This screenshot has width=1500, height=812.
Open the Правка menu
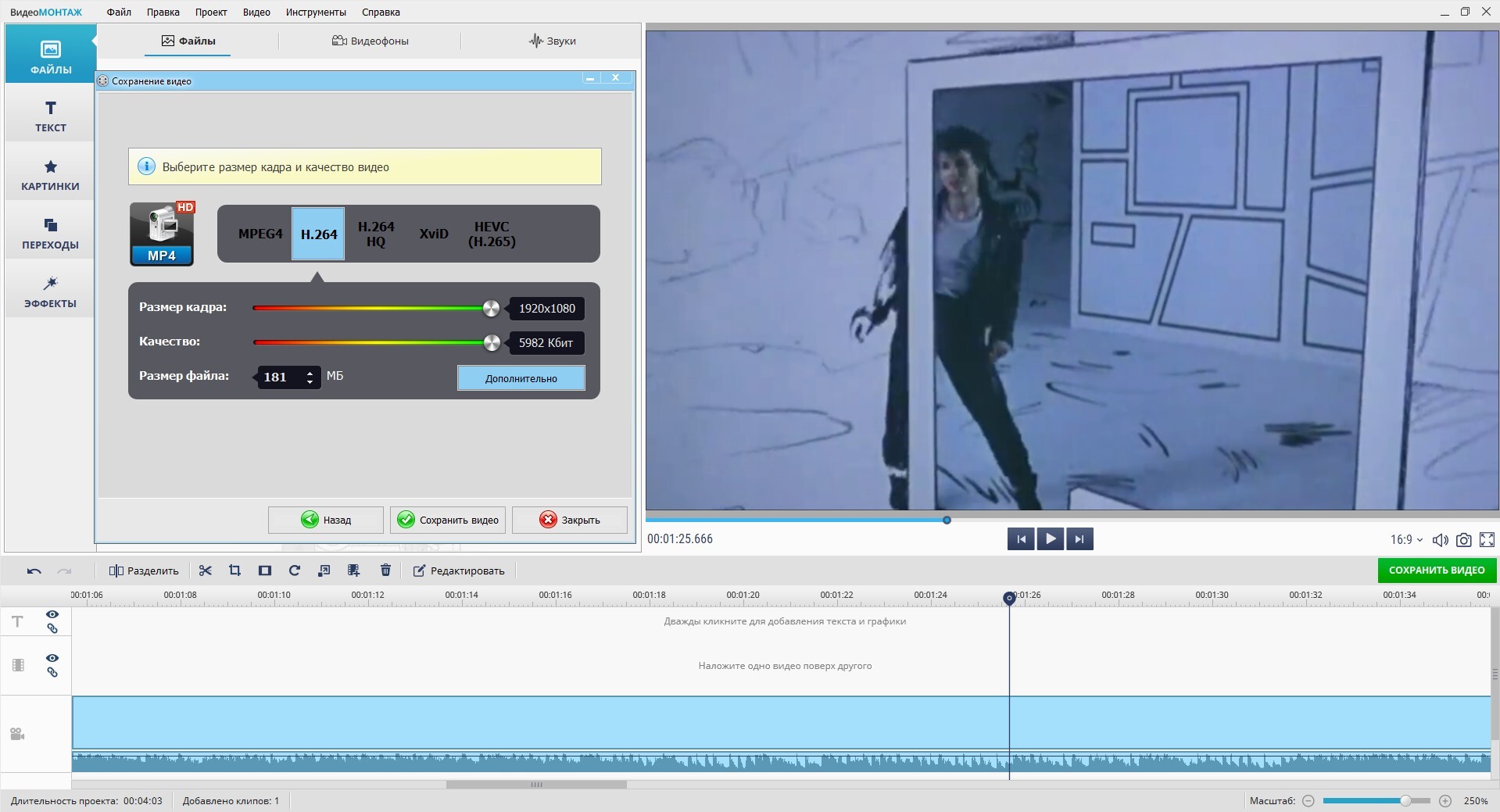[x=163, y=12]
